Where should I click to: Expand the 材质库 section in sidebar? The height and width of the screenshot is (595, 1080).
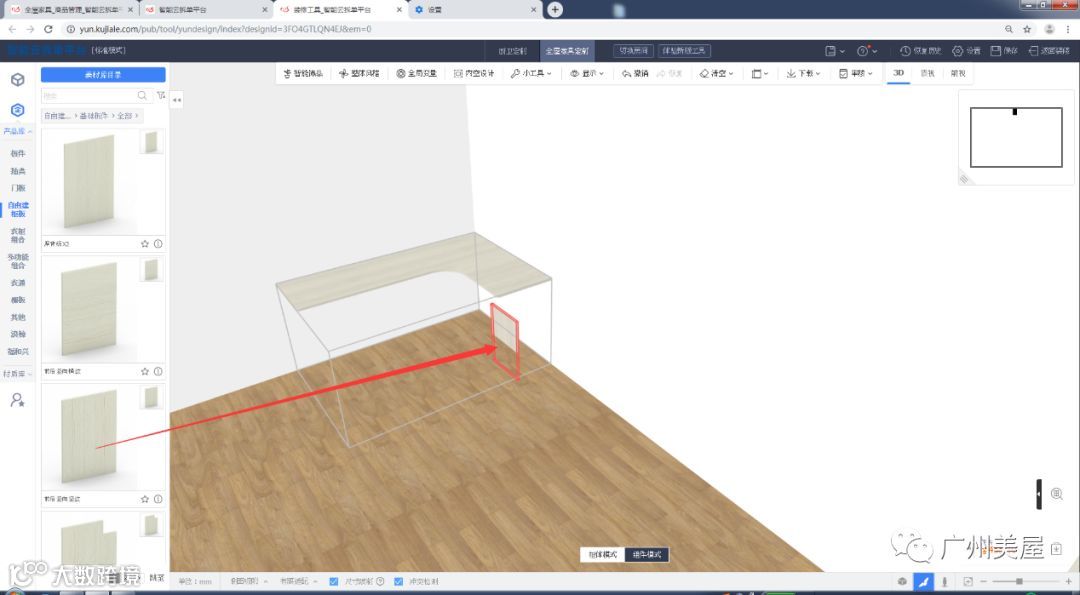coord(18,374)
